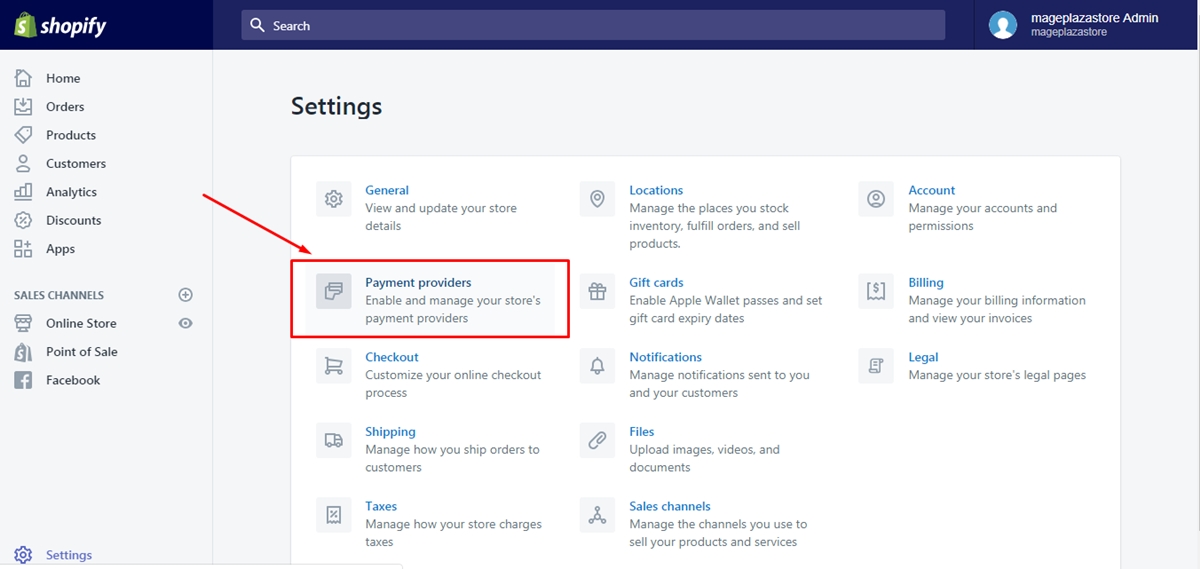Add a sales channel with plus icon
1200x569 pixels.
[185, 295]
